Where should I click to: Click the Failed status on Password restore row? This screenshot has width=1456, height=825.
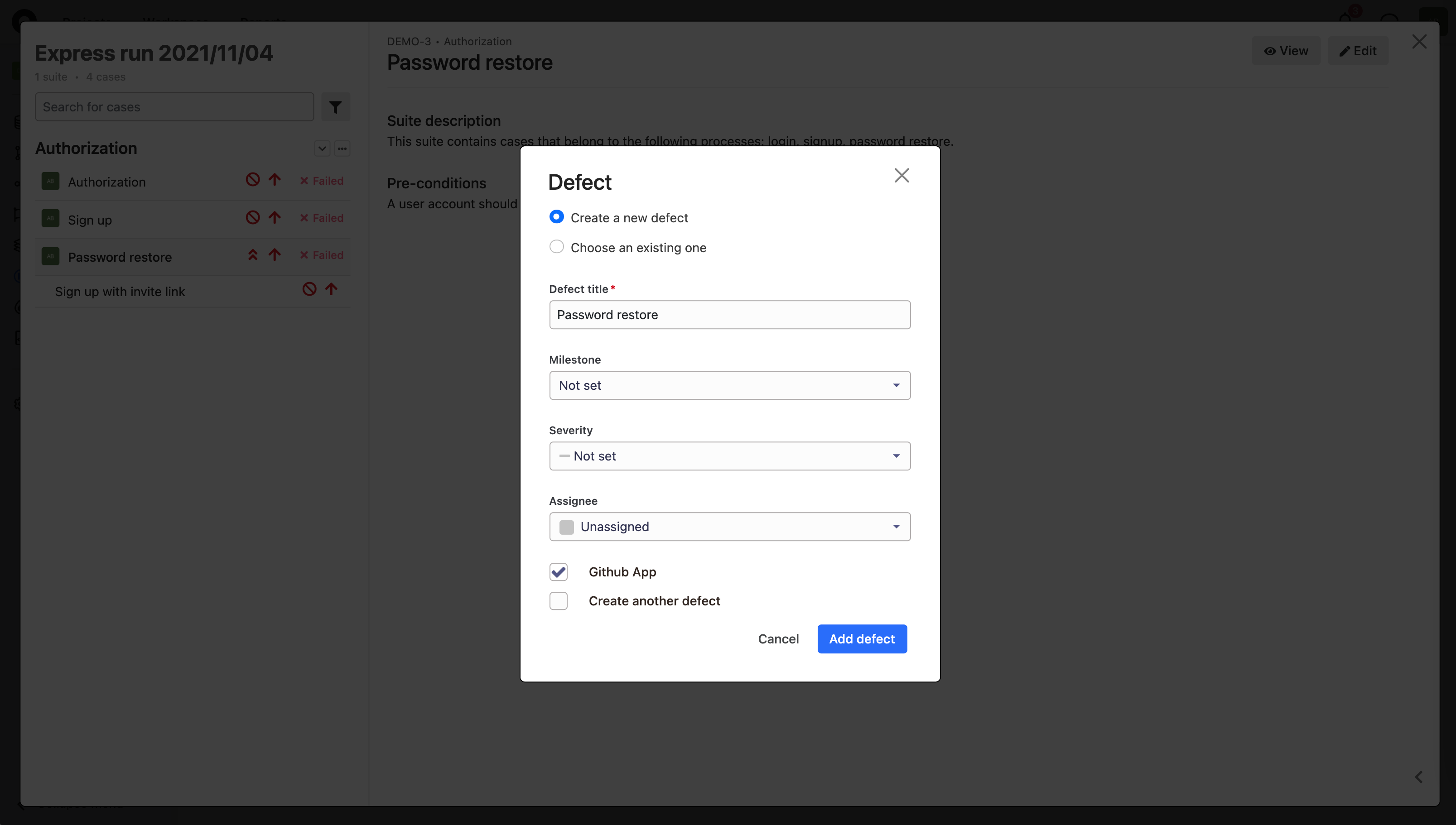point(321,255)
